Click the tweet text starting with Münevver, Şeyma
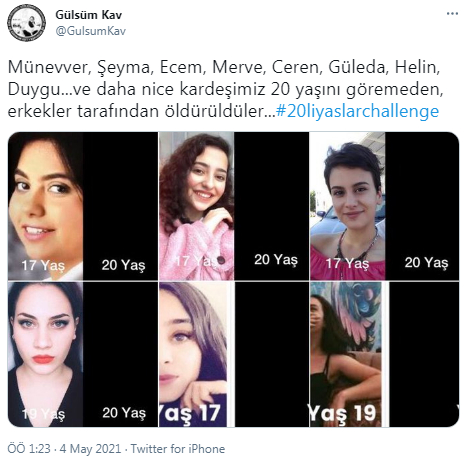Image resolution: width=468 pixels, height=460 pixels. click(225, 89)
